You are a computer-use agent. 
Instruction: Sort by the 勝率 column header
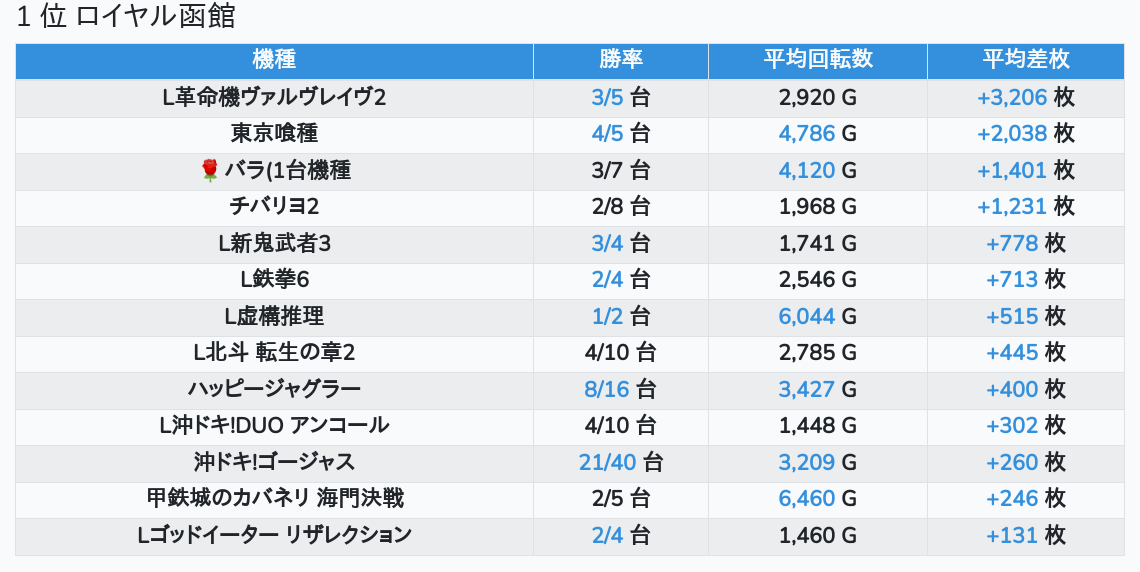620,60
